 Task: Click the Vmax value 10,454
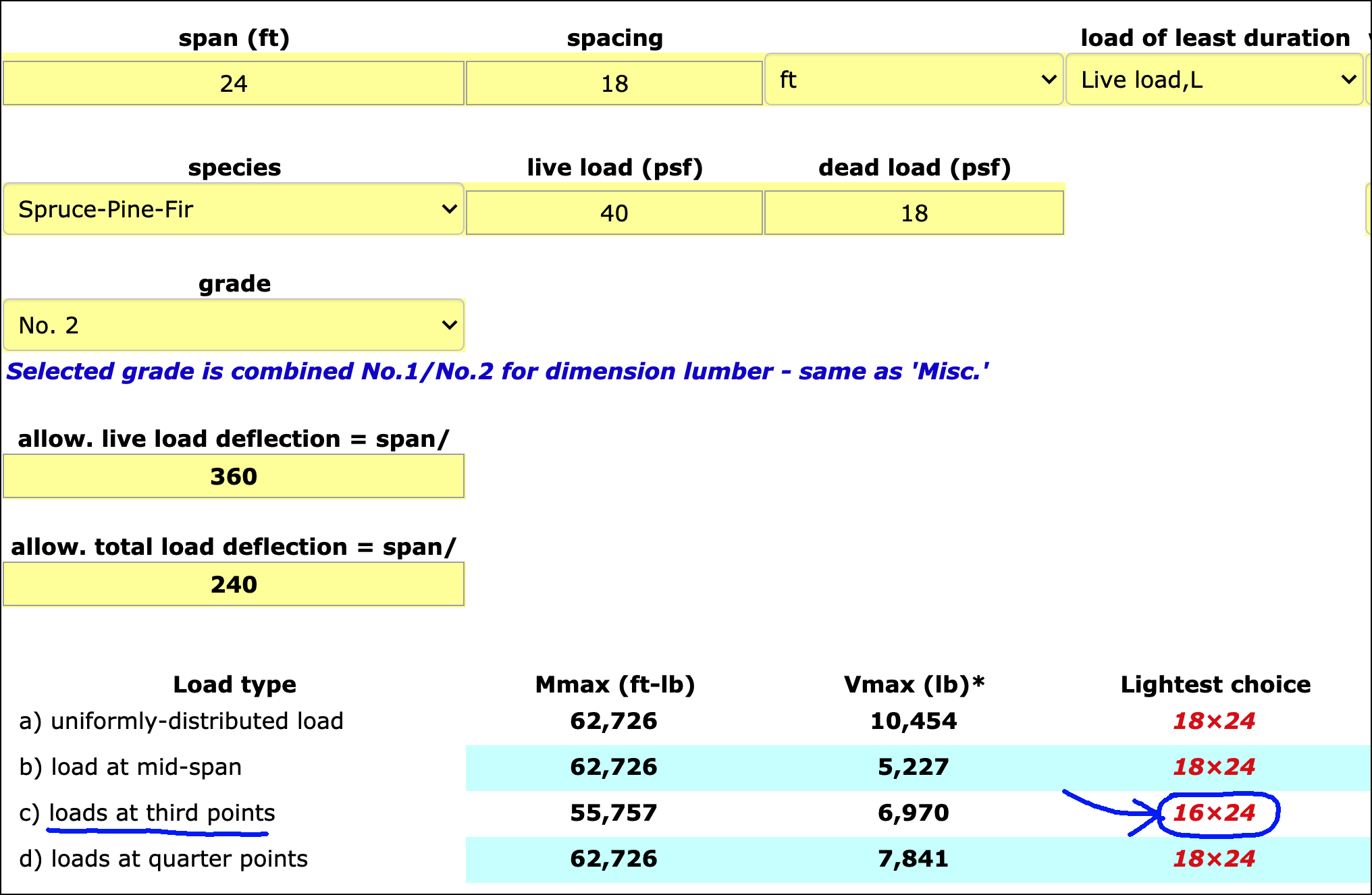(914, 721)
